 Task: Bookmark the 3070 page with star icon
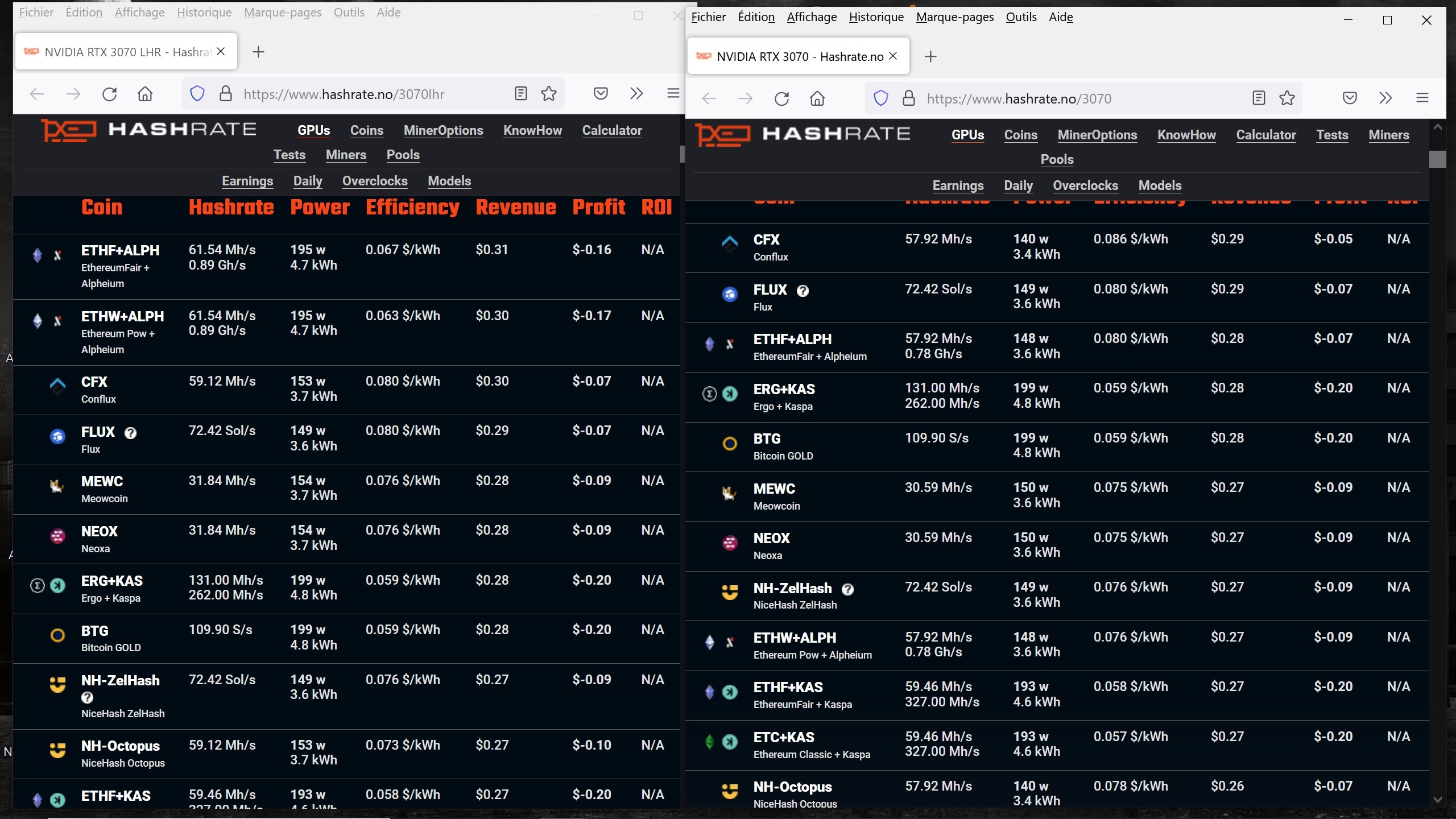pyautogui.click(x=1287, y=98)
